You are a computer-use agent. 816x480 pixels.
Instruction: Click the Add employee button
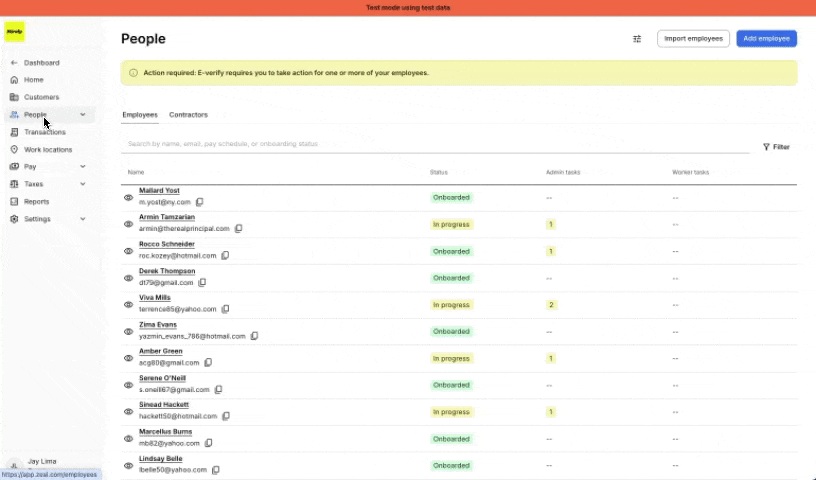(x=767, y=39)
